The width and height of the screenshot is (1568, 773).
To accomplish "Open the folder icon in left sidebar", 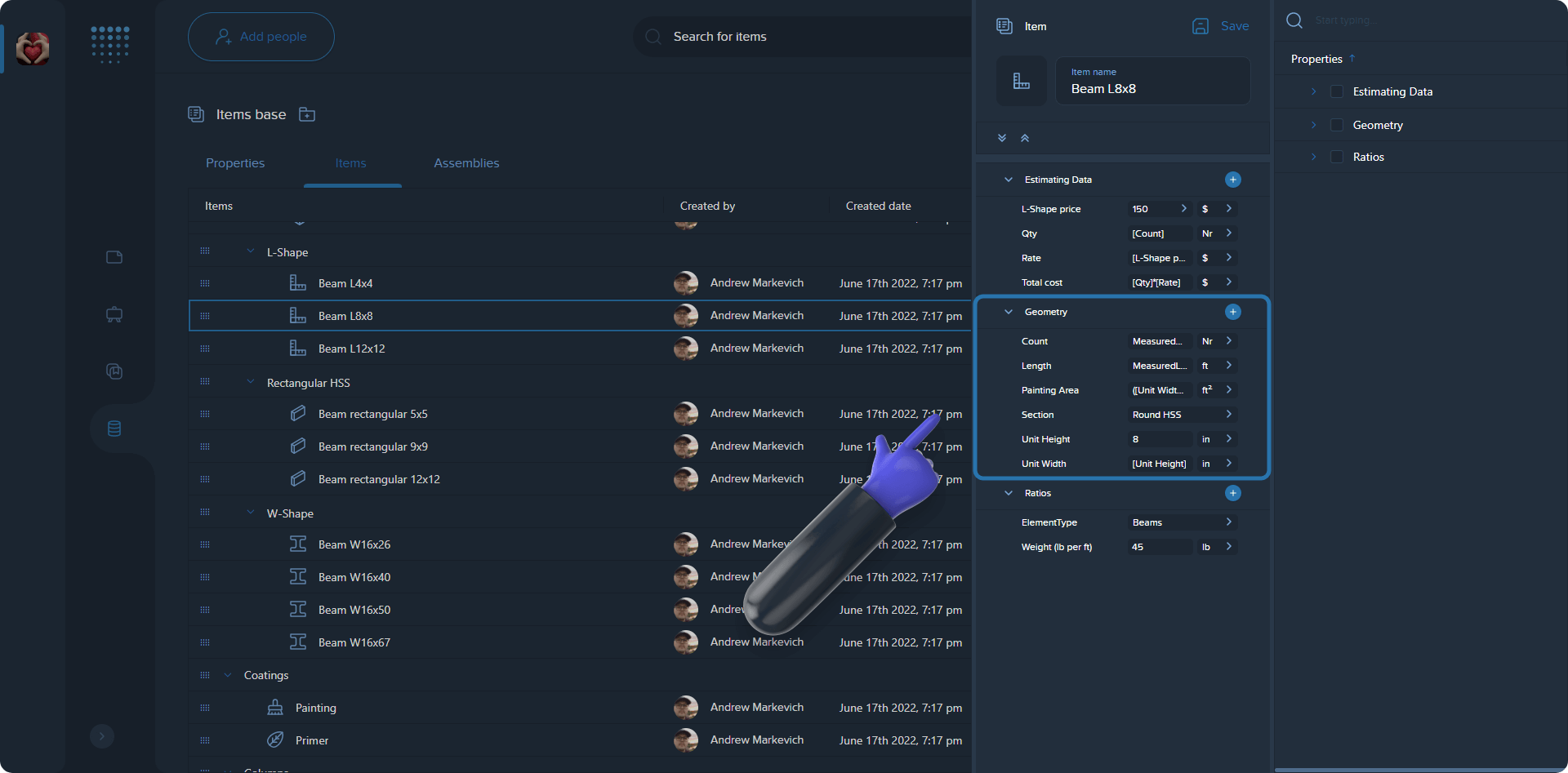I will click(x=114, y=257).
